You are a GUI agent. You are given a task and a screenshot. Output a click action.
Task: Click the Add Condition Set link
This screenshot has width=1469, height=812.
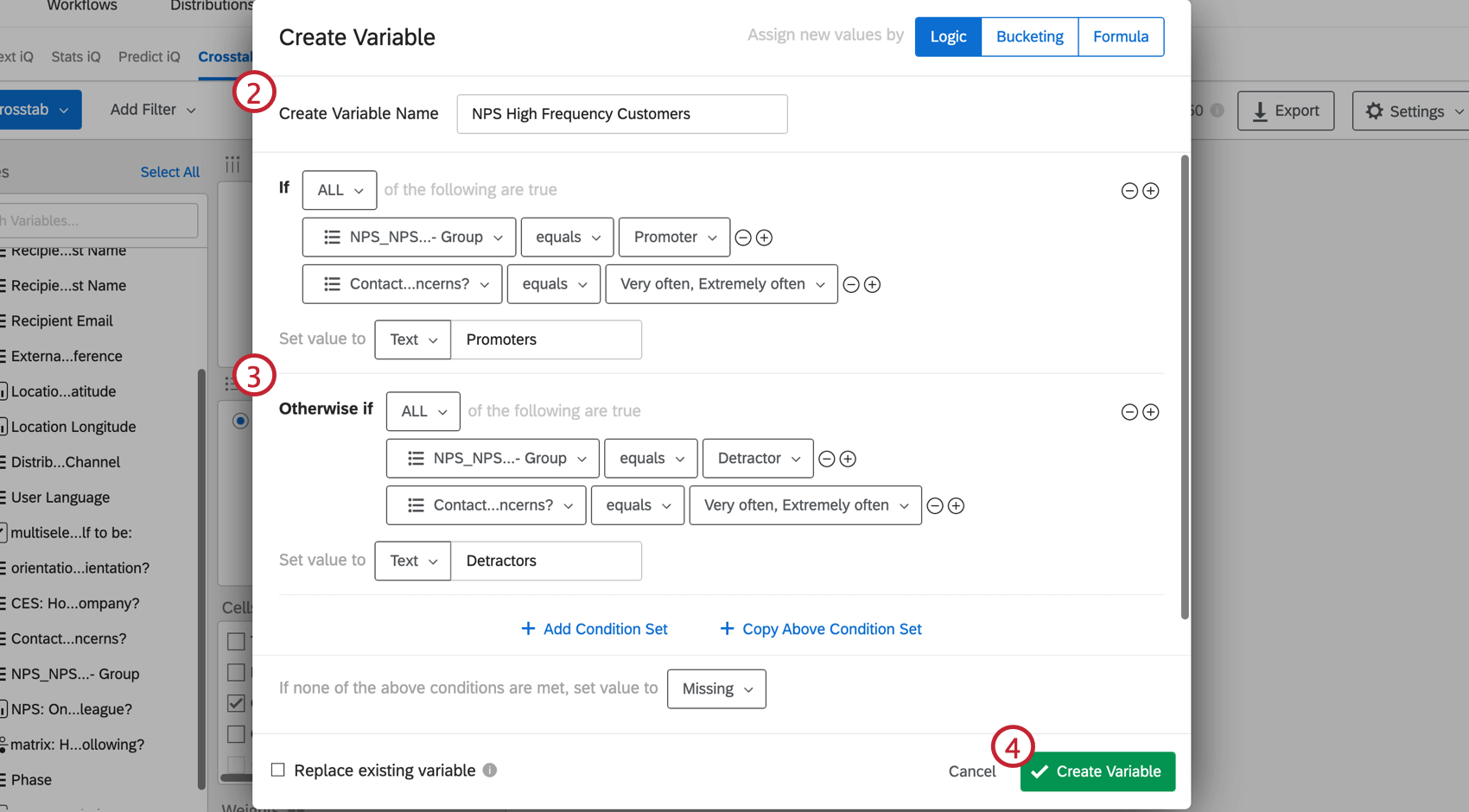point(595,629)
